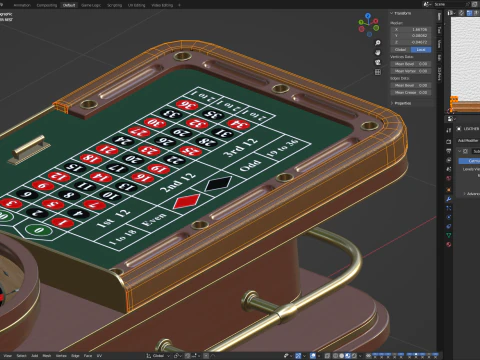Open the Modifiers wrench tab icon
Image resolution: width=480 pixels, height=360 pixels.
(x=449, y=199)
